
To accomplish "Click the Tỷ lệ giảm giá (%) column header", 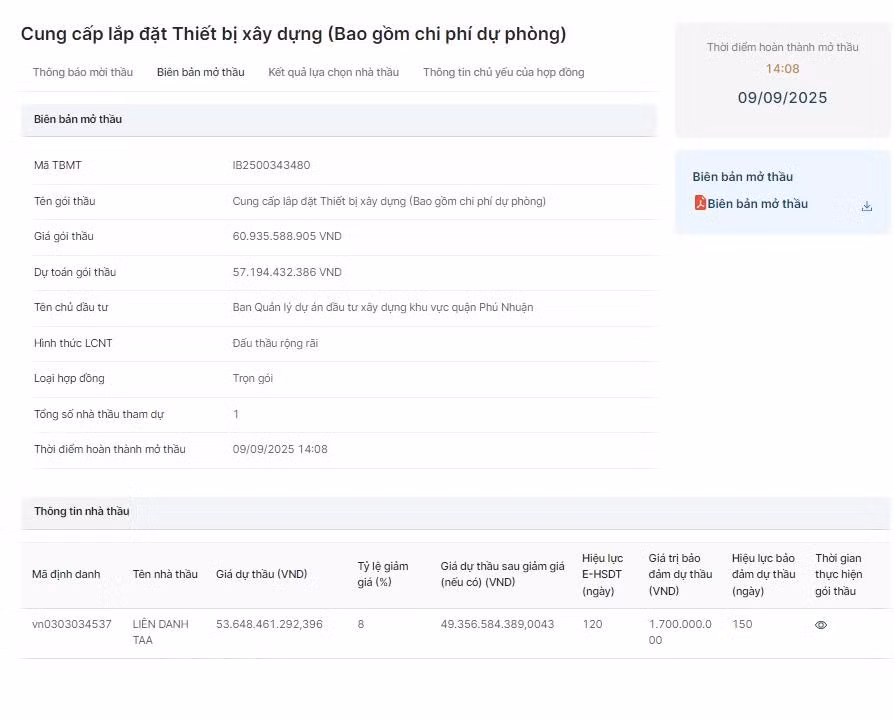I will 383,574.
